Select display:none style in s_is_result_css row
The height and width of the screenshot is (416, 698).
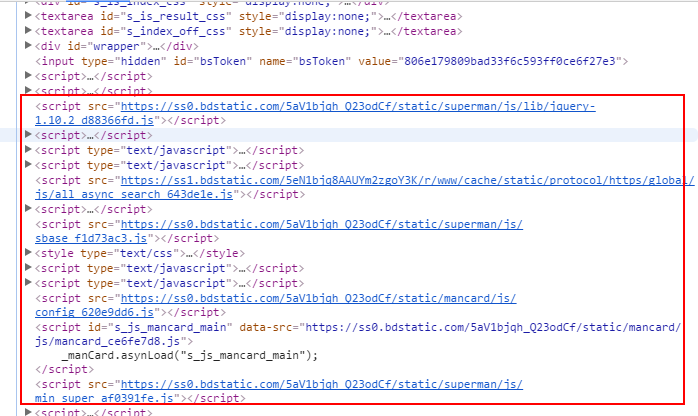pyautogui.click(x=327, y=16)
